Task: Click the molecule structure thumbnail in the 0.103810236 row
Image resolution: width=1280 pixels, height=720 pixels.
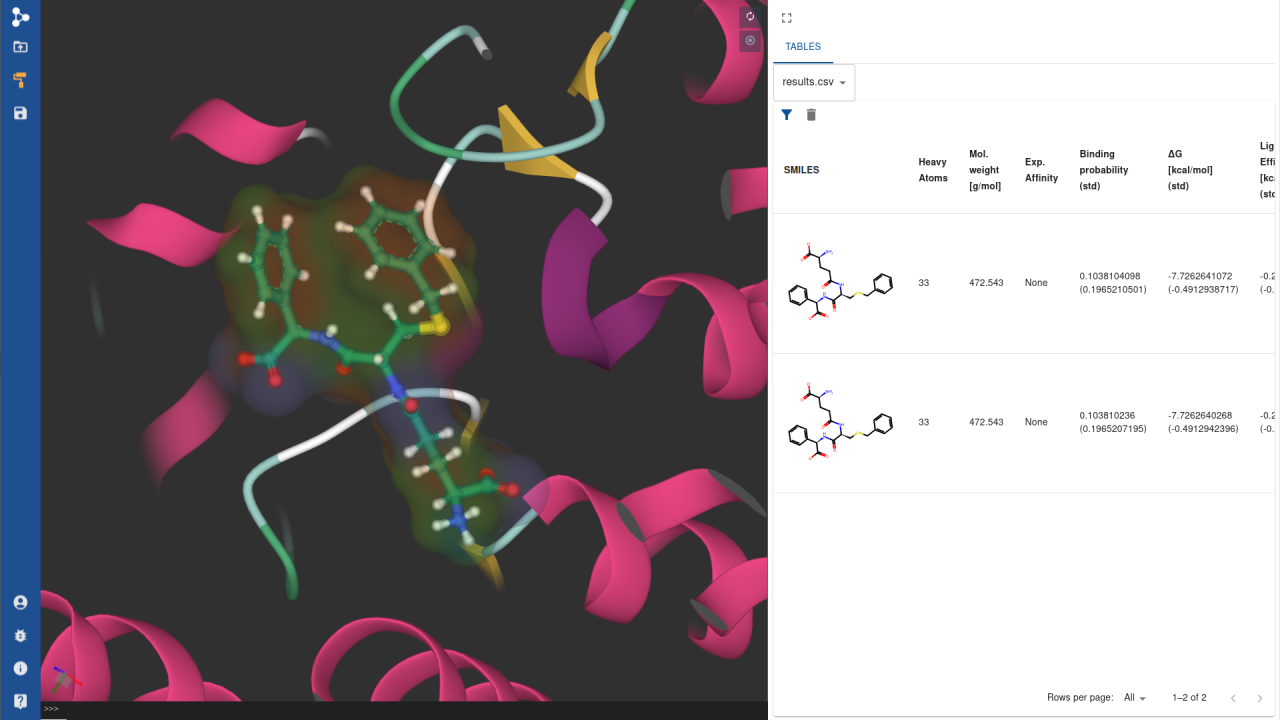Action: 839,422
